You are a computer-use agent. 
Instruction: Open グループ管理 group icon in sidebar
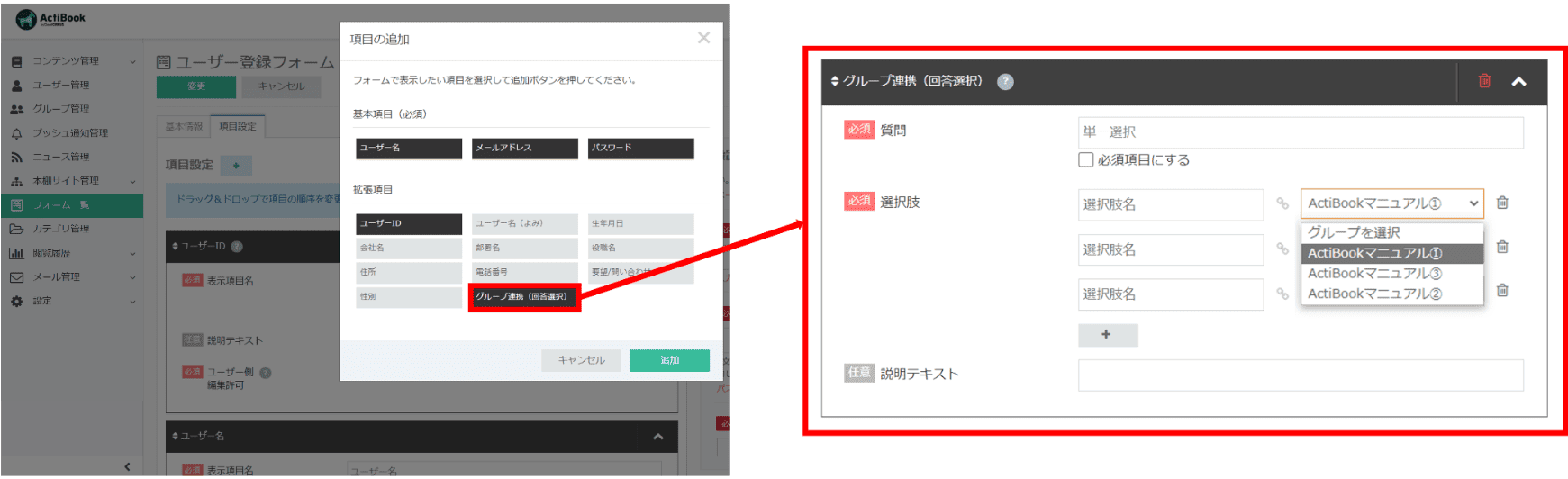click(16, 109)
